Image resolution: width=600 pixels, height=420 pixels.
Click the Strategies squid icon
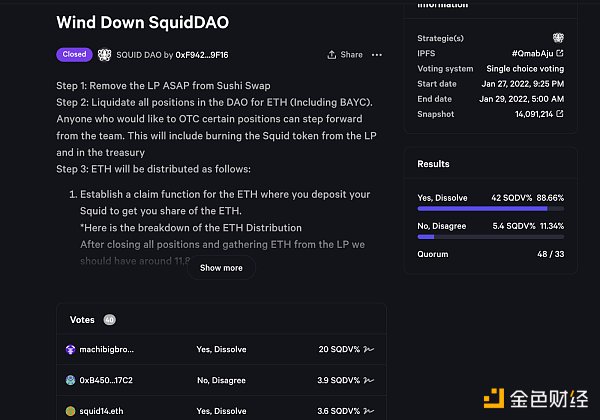[557, 38]
